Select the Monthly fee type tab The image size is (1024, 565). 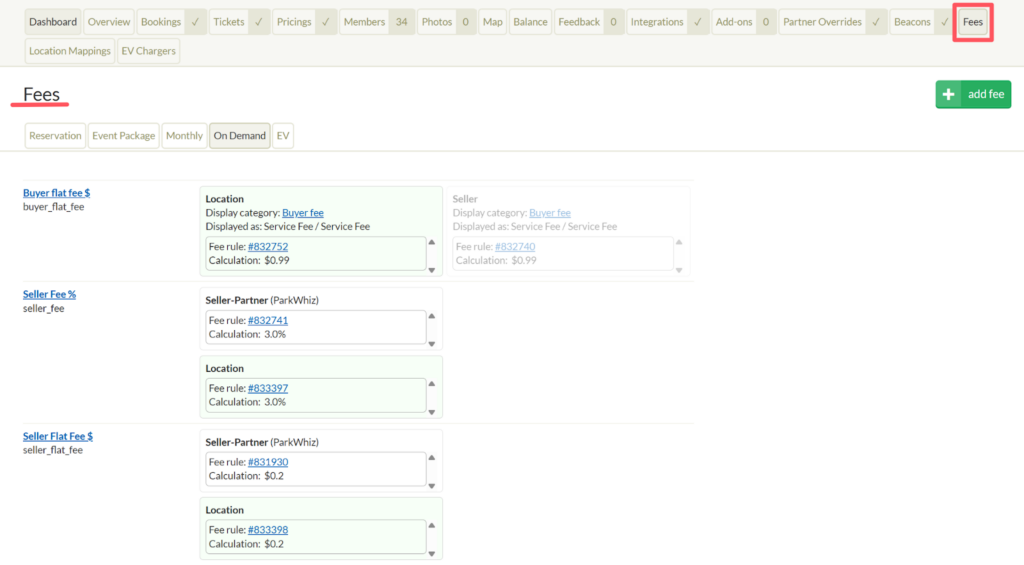click(x=184, y=136)
